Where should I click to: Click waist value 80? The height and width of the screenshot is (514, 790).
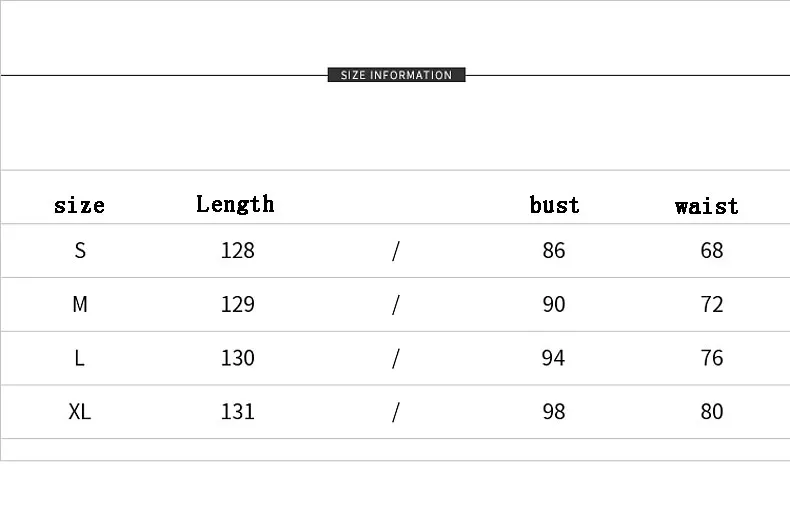click(x=712, y=412)
